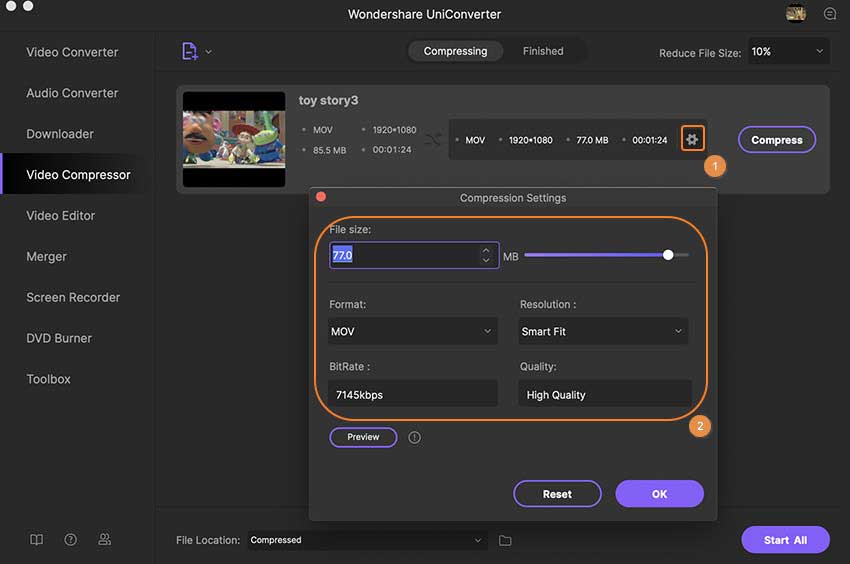Click the Start All button
This screenshot has height=564, width=850.
[x=785, y=540]
